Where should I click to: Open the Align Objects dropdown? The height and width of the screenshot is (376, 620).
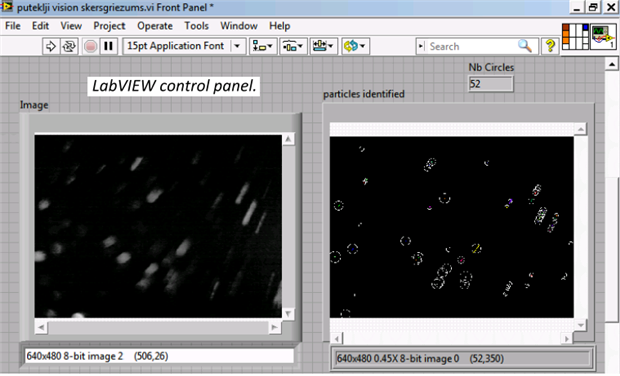262,46
